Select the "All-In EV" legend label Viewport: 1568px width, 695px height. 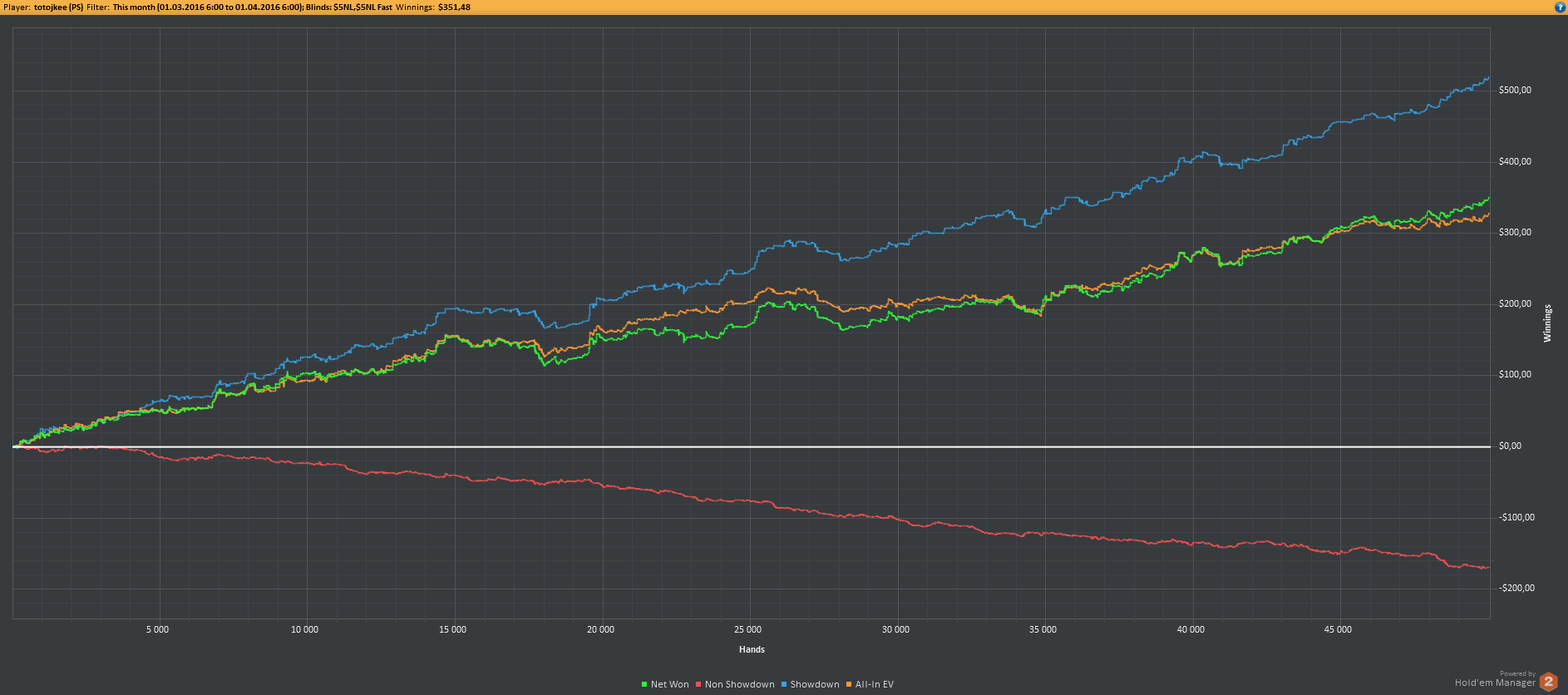coord(875,684)
